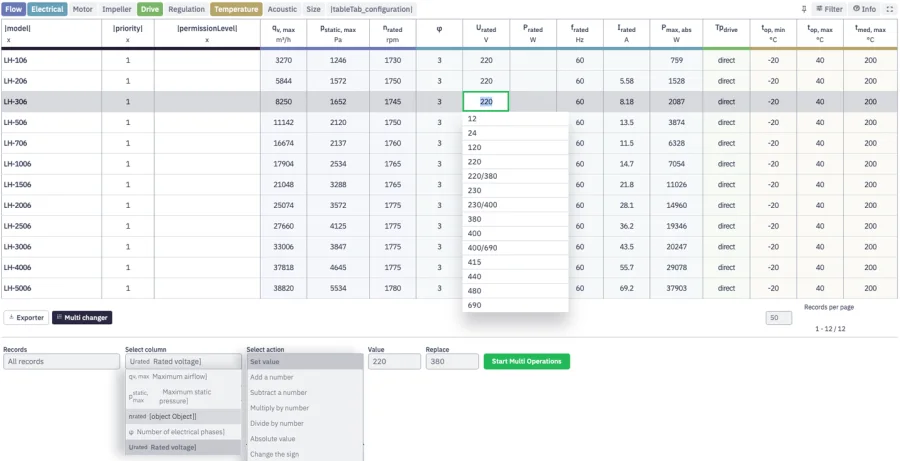Click the |model| column header
The width and height of the screenshot is (900, 461).
(x=51, y=33)
